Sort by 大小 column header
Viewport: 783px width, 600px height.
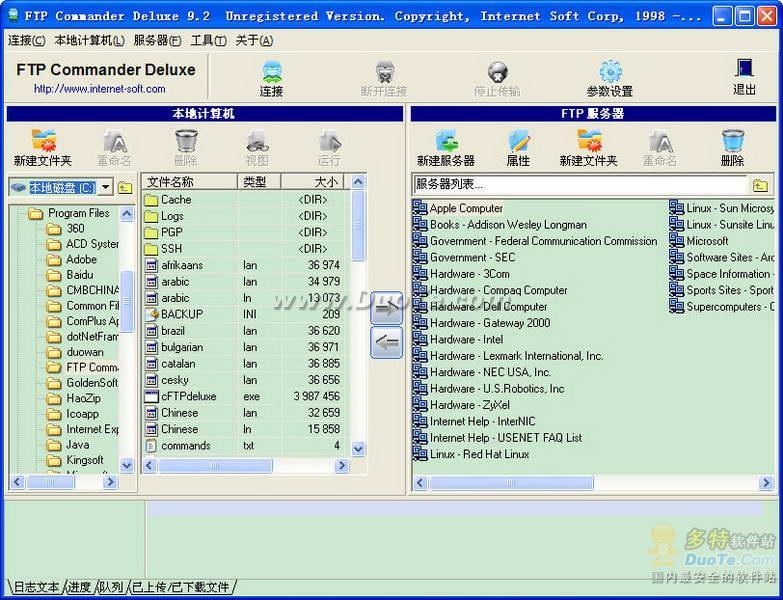[313, 182]
